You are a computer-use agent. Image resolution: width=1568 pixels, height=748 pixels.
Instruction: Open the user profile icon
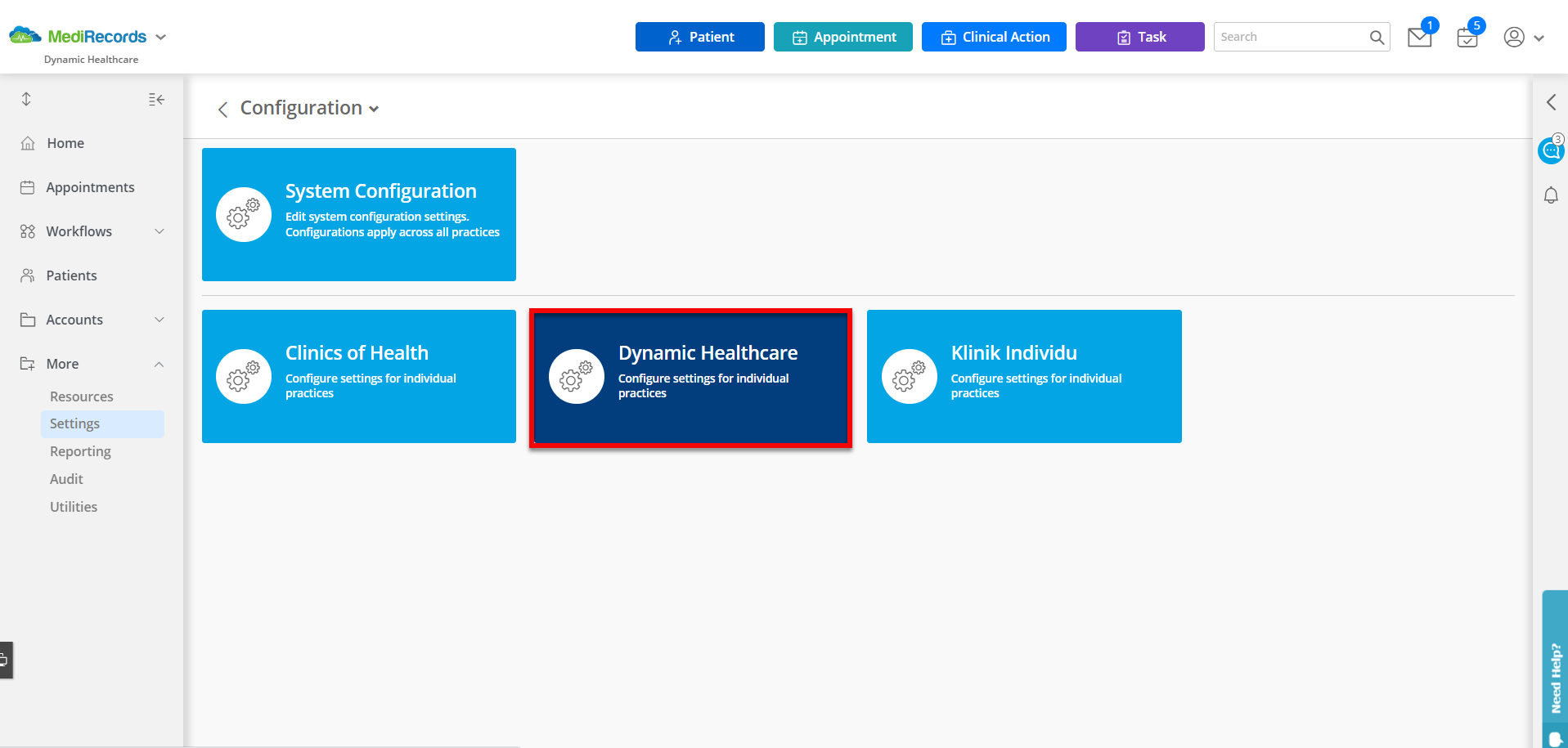coord(1514,38)
